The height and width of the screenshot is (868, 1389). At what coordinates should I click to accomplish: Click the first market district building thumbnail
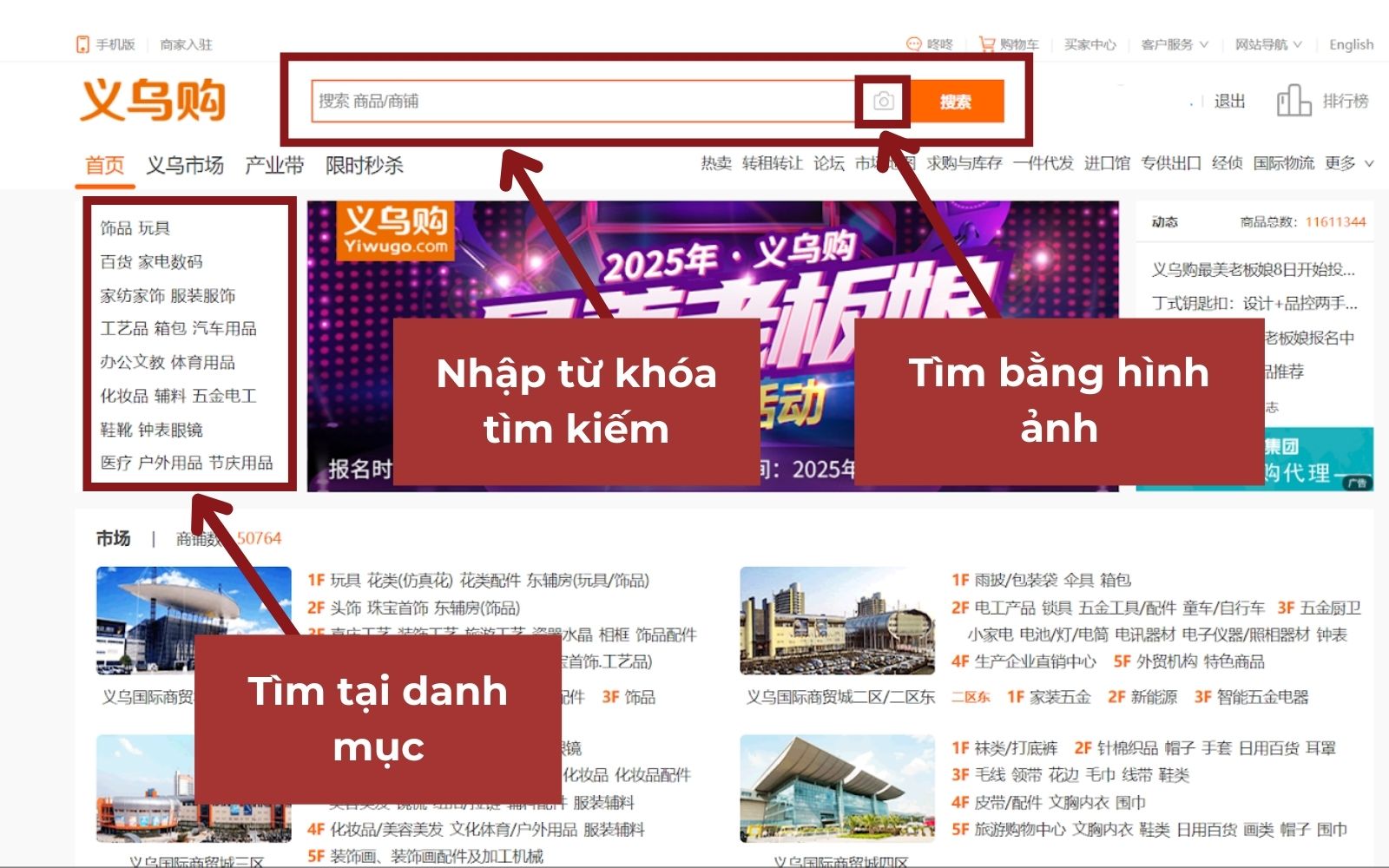(194, 621)
